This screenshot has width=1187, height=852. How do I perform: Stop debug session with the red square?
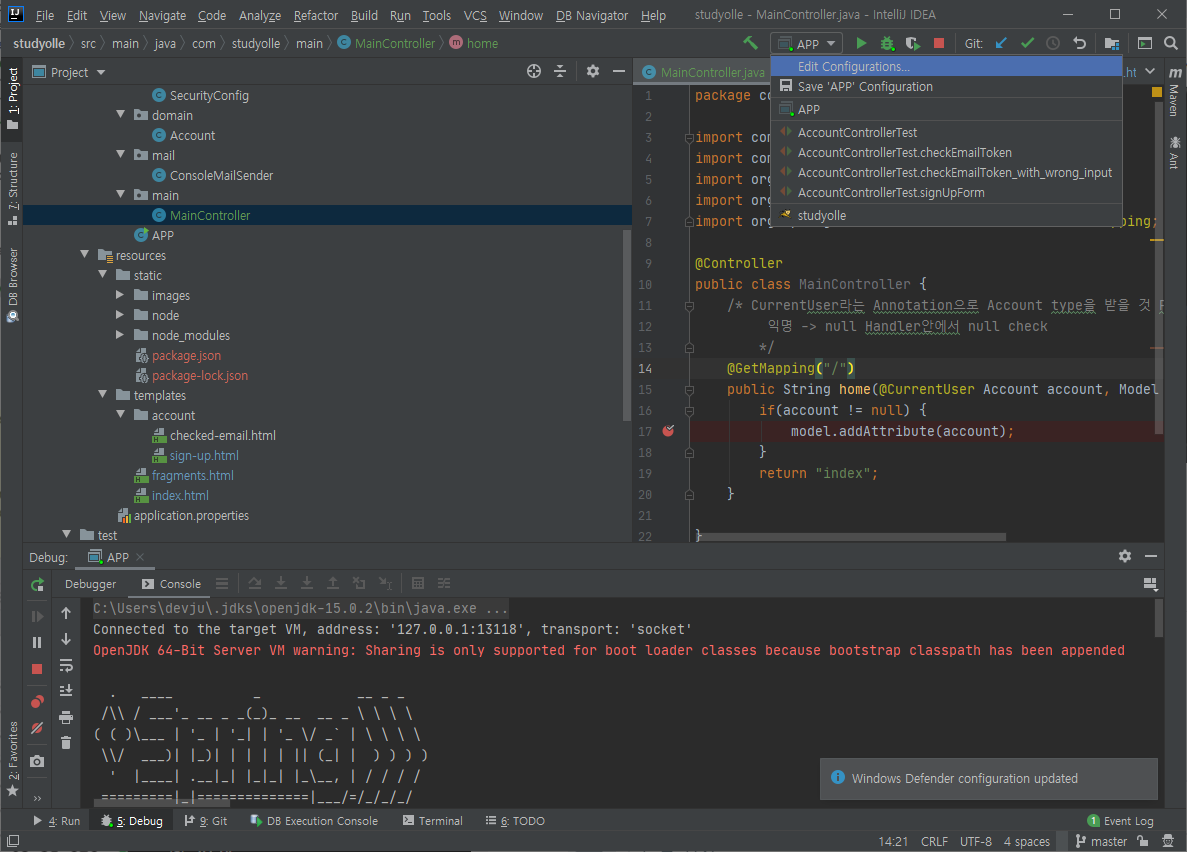point(37,669)
